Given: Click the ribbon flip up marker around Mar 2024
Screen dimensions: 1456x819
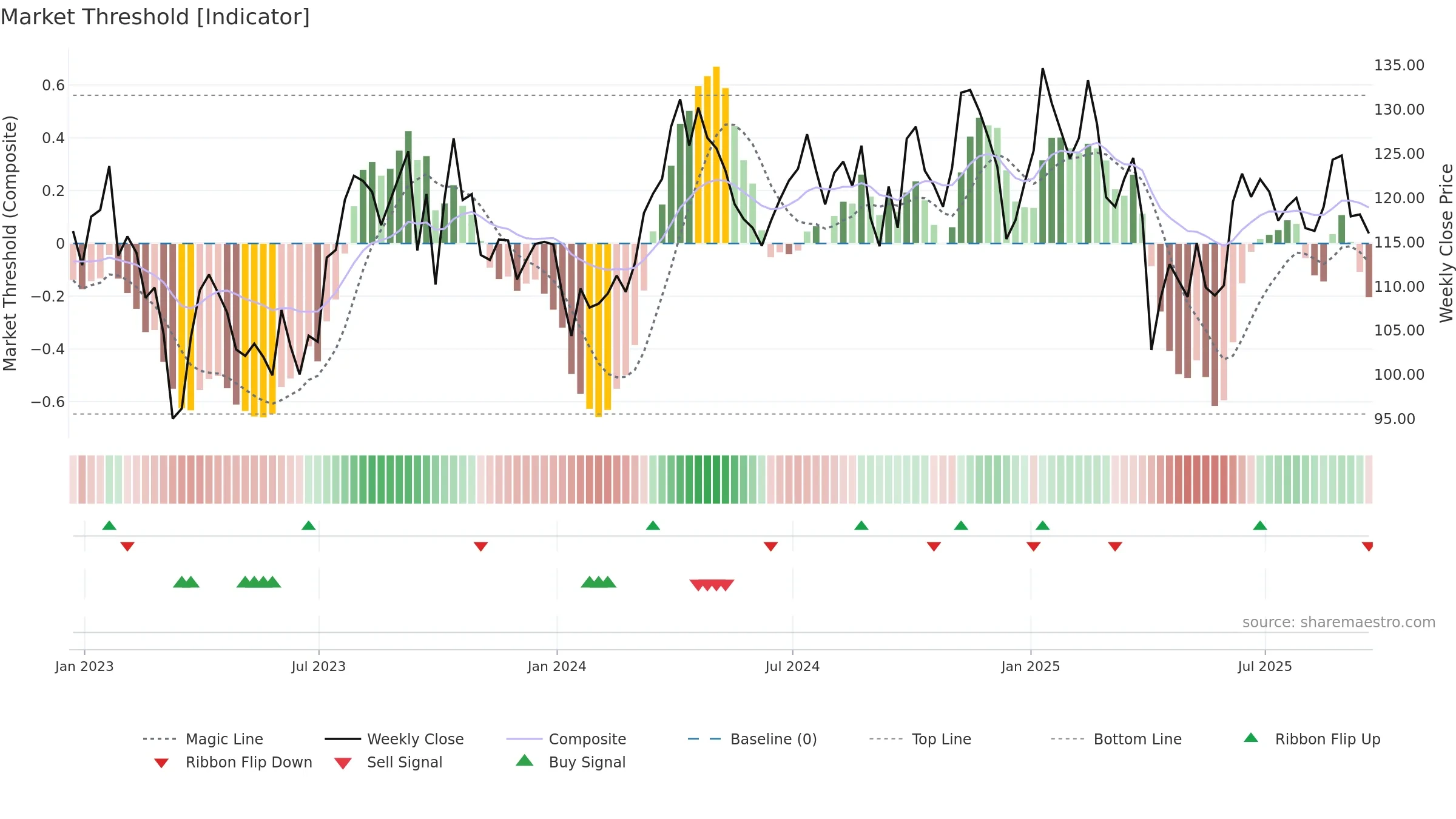Looking at the screenshot, I should [x=653, y=525].
